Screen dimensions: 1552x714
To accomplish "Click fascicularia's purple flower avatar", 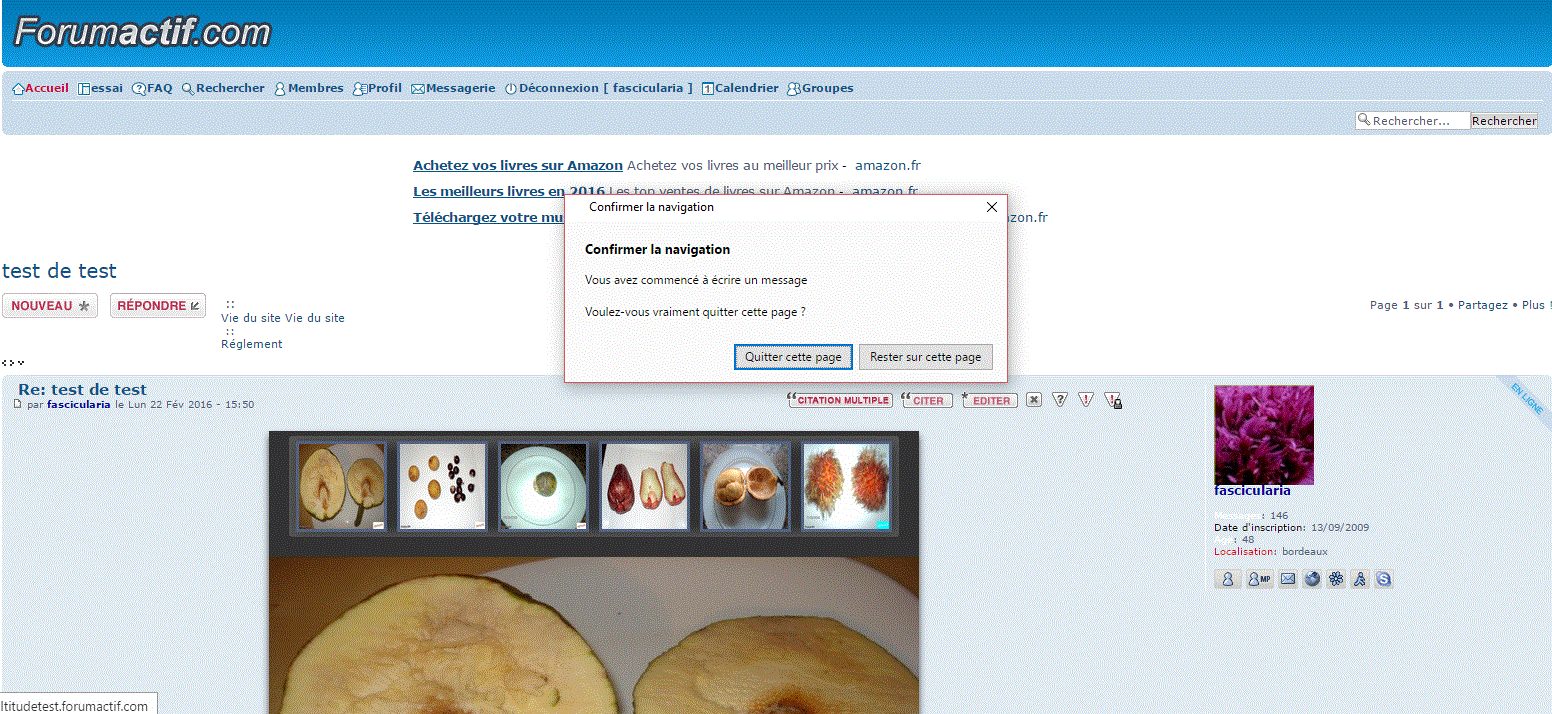I will coord(1264,435).
